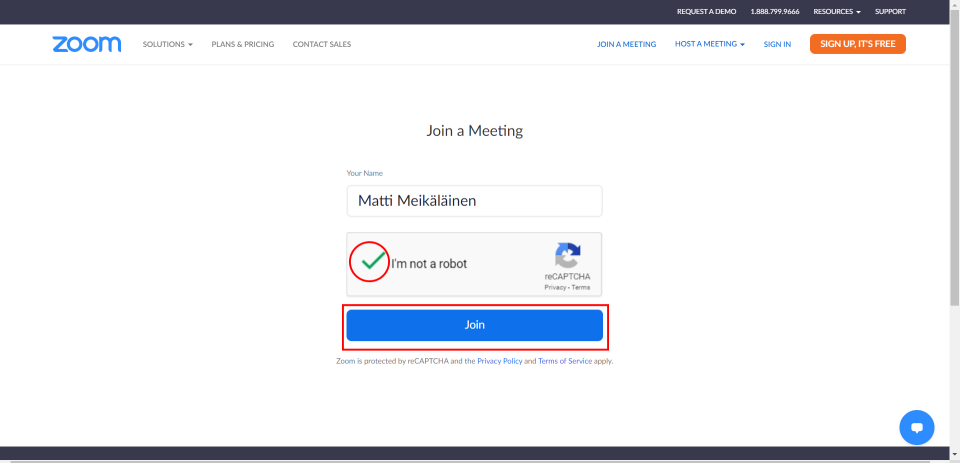Click the Your Name label
Screen dimensions: 960x463
364,173
